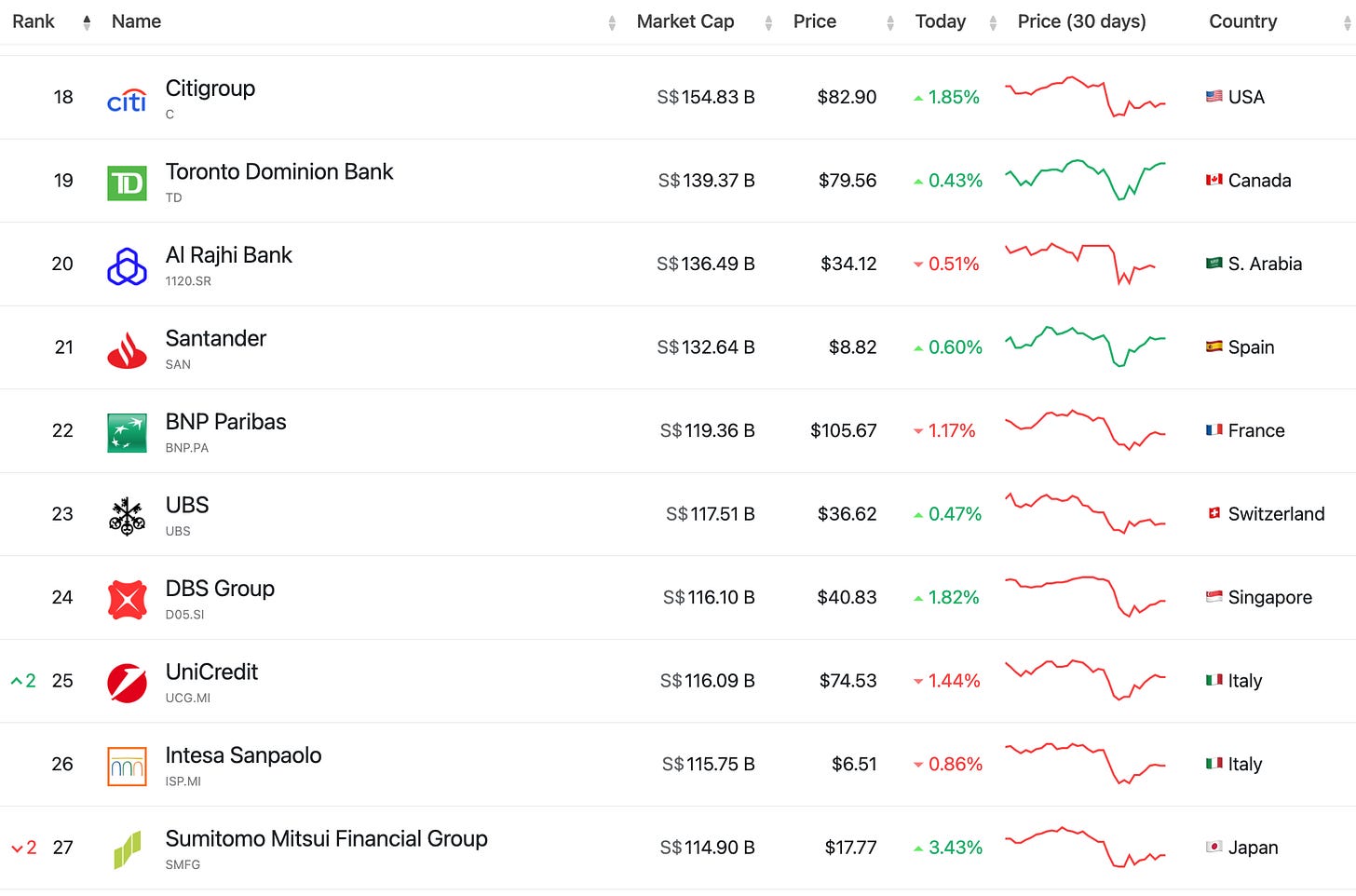Screen dimensions: 1356x896
Task: Open the DBS Group company link
Action: point(221,589)
